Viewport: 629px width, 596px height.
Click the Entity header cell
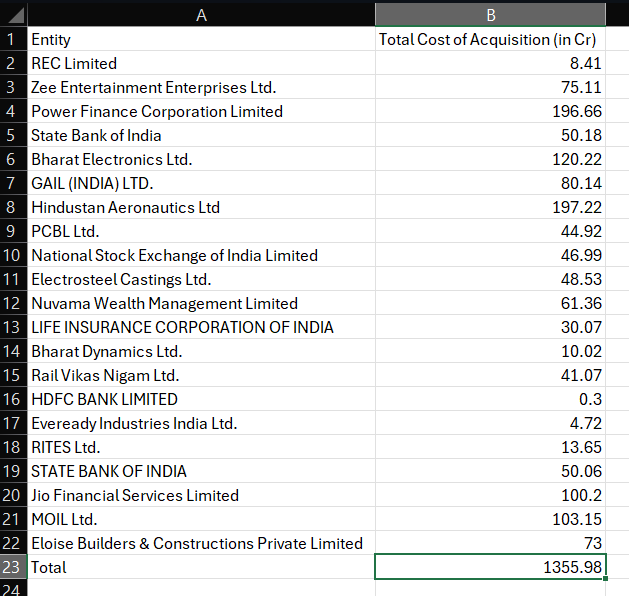click(x=201, y=39)
